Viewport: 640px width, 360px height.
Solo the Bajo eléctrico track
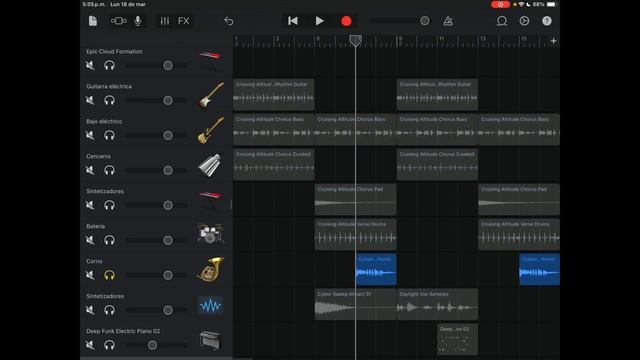(109, 135)
